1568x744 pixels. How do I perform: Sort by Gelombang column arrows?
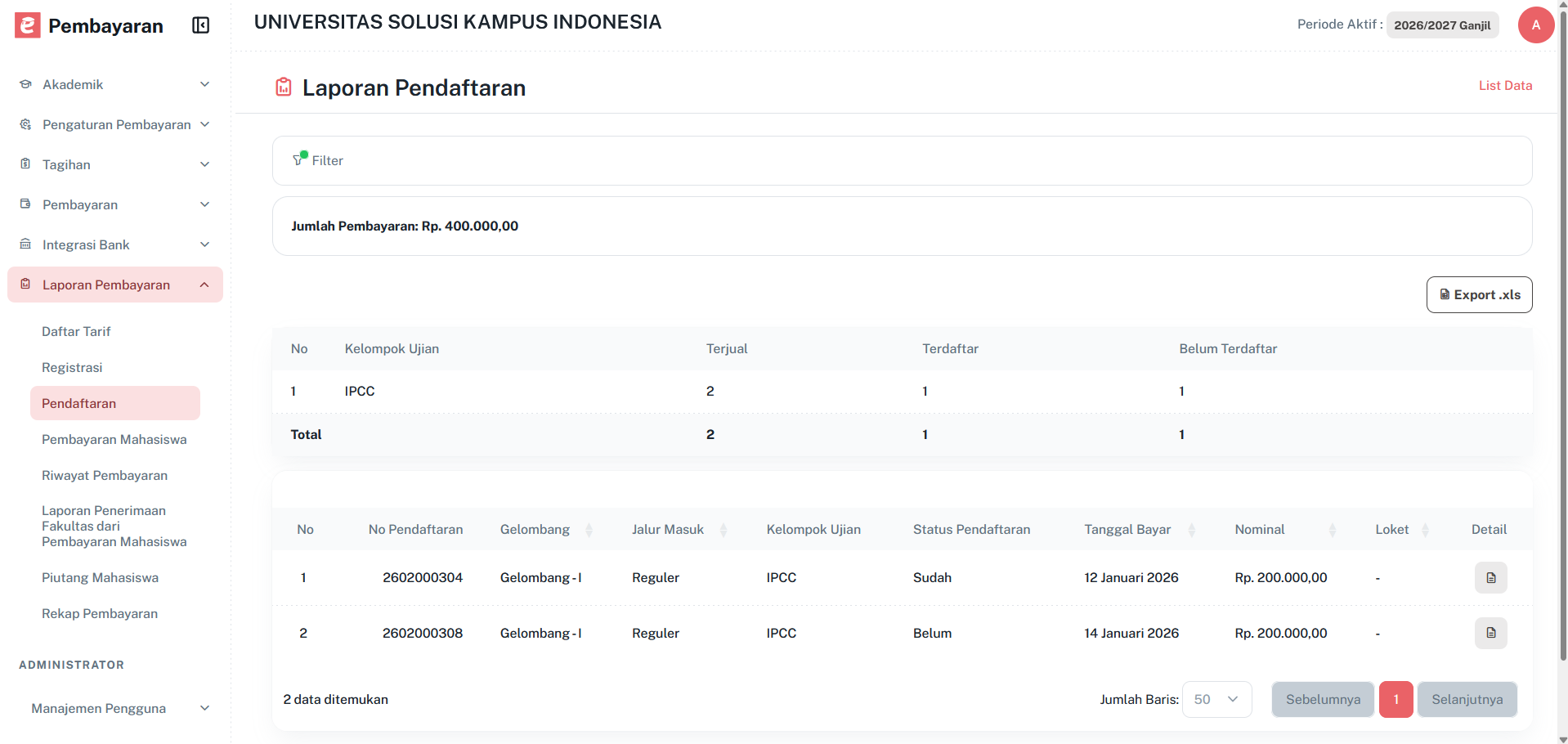click(x=589, y=530)
